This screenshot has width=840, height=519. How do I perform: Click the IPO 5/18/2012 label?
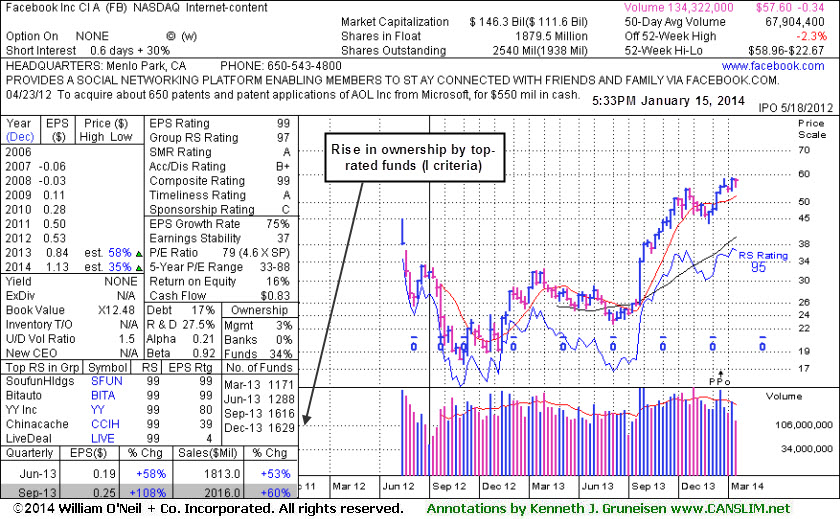[796, 108]
